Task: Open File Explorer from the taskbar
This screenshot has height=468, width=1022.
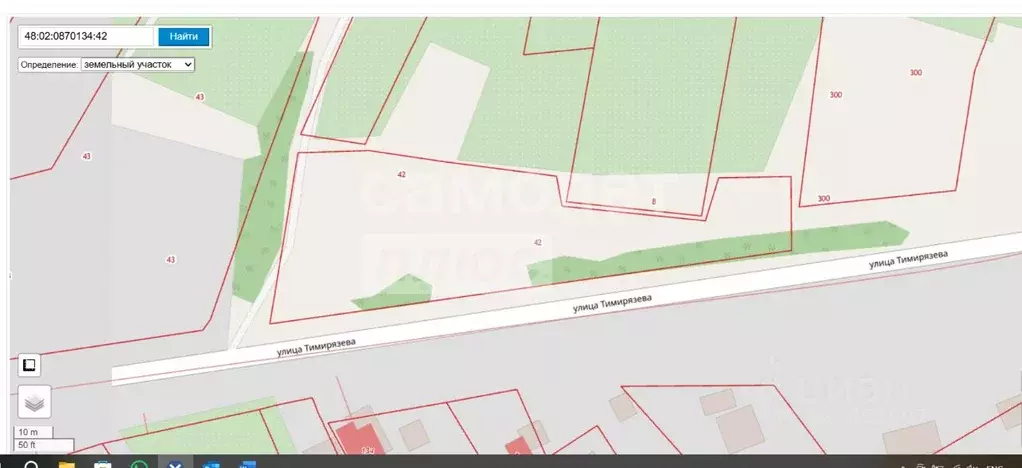Action: [x=66, y=464]
